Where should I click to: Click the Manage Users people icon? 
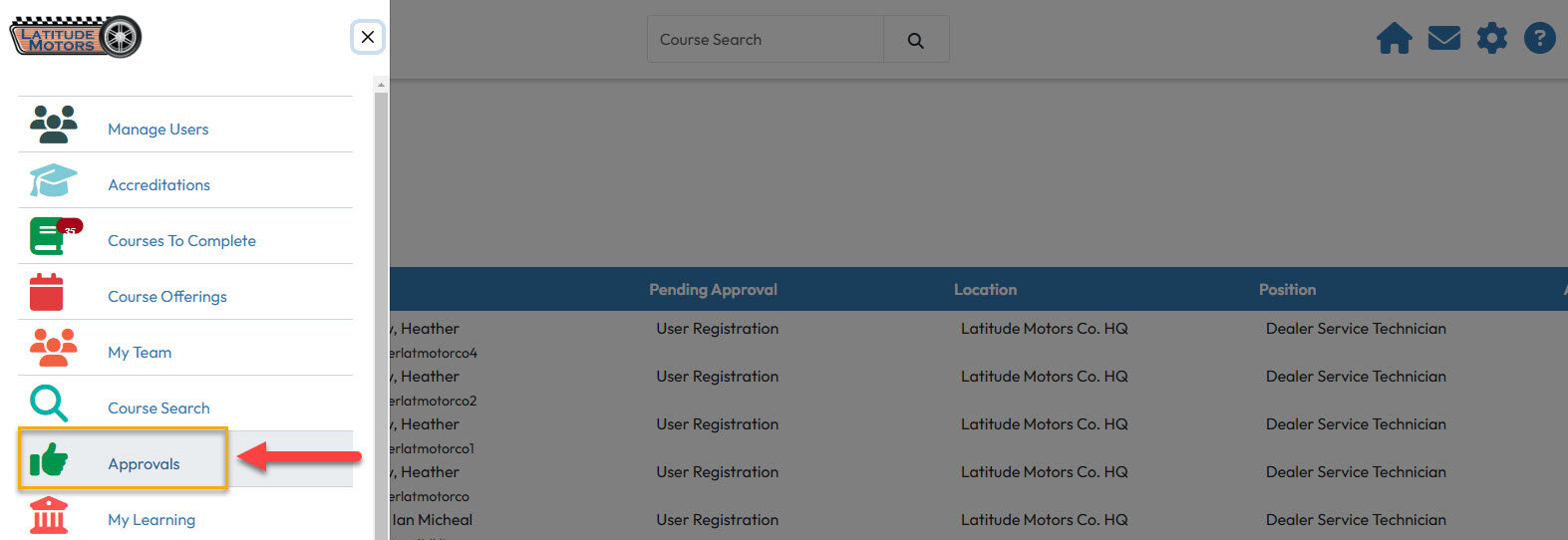click(54, 125)
